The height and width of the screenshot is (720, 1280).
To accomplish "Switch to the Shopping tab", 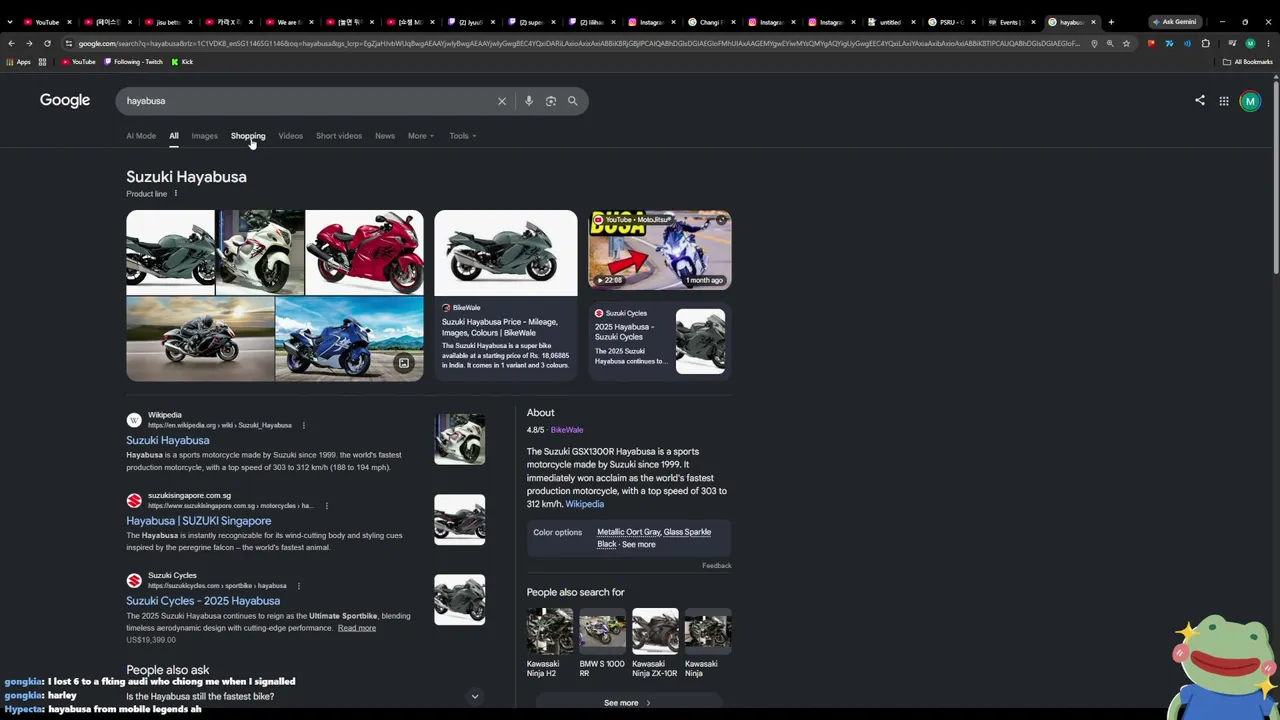I will (x=248, y=136).
